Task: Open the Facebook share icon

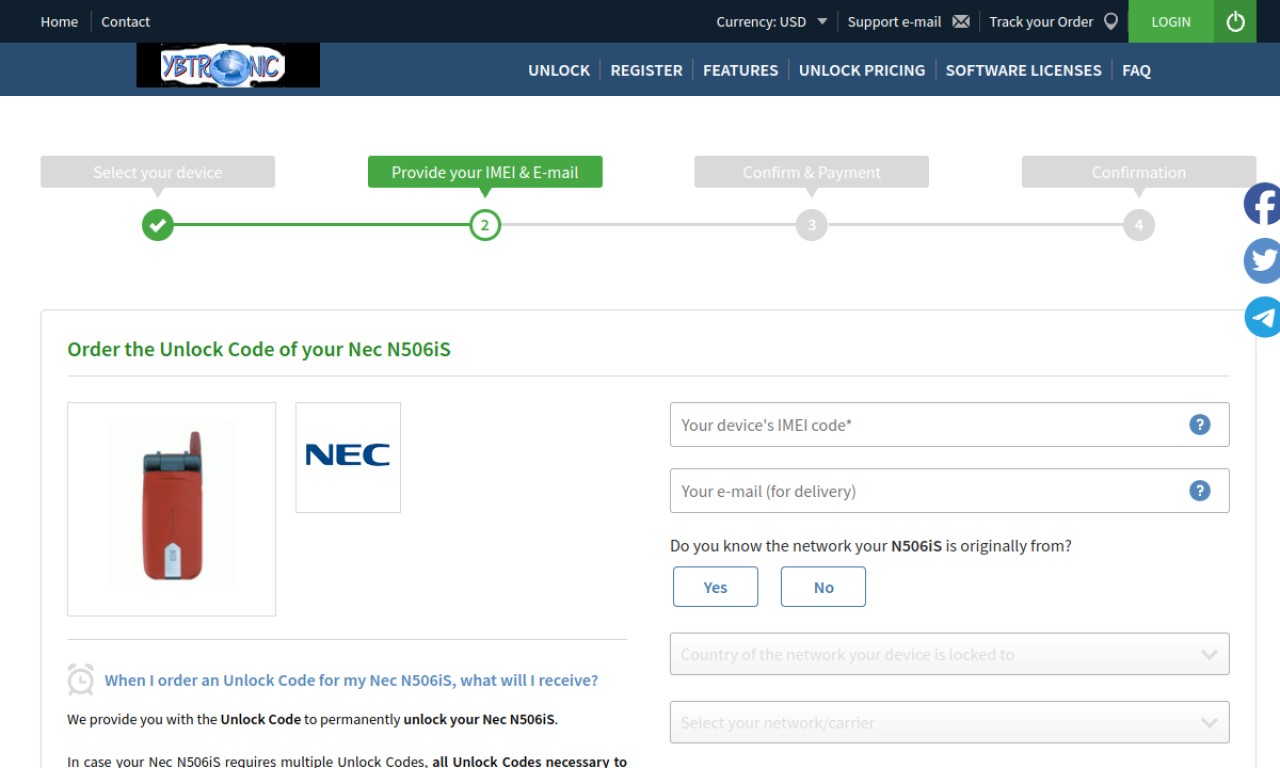Action: coord(1262,204)
